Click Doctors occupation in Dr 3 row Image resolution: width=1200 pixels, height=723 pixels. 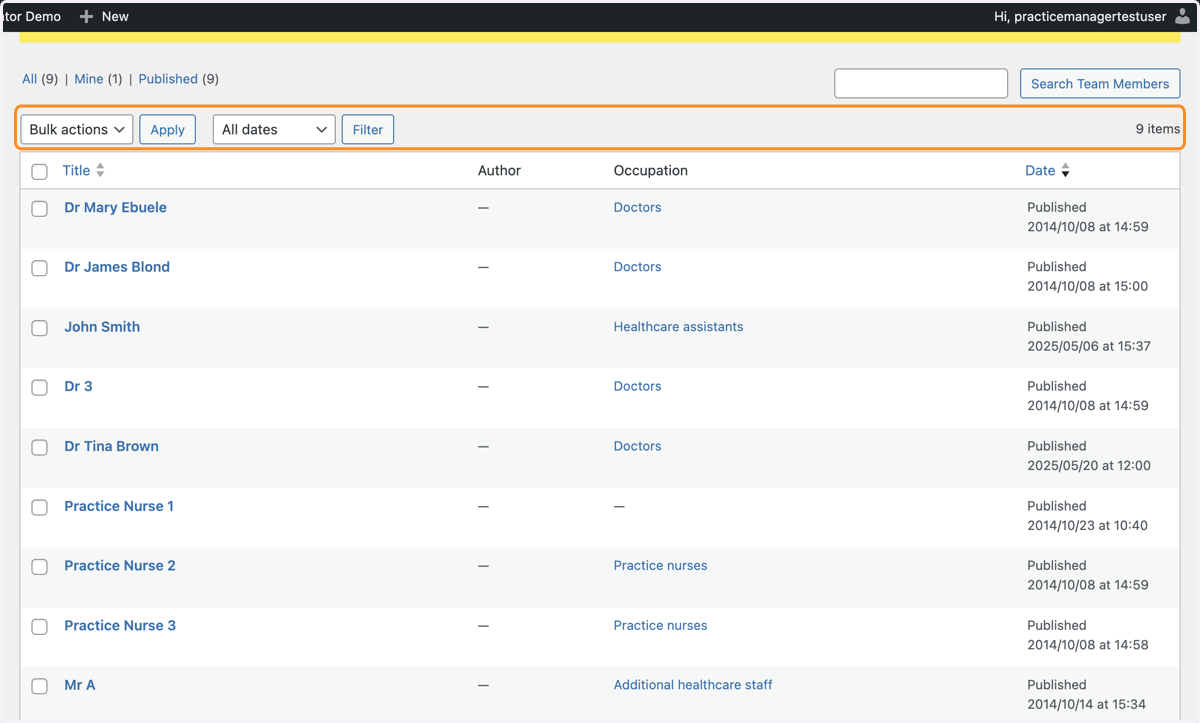(638, 386)
